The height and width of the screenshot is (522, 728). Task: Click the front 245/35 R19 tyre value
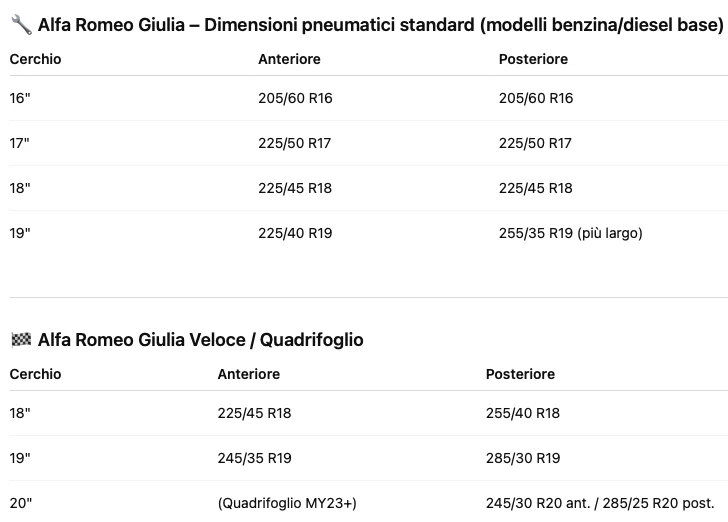(254, 458)
